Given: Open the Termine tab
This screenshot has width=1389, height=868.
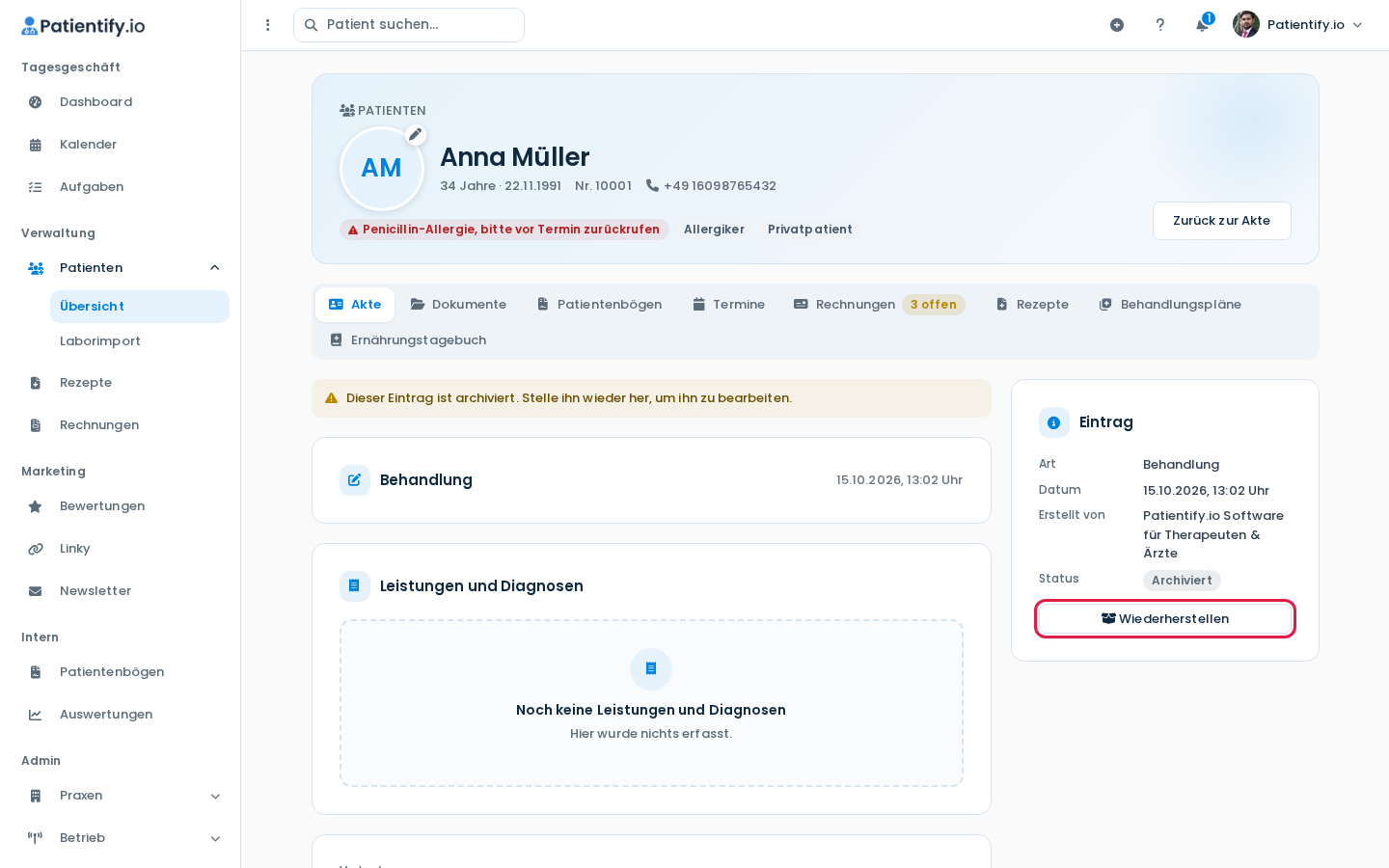Looking at the screenshot, I should coord(728,305).
